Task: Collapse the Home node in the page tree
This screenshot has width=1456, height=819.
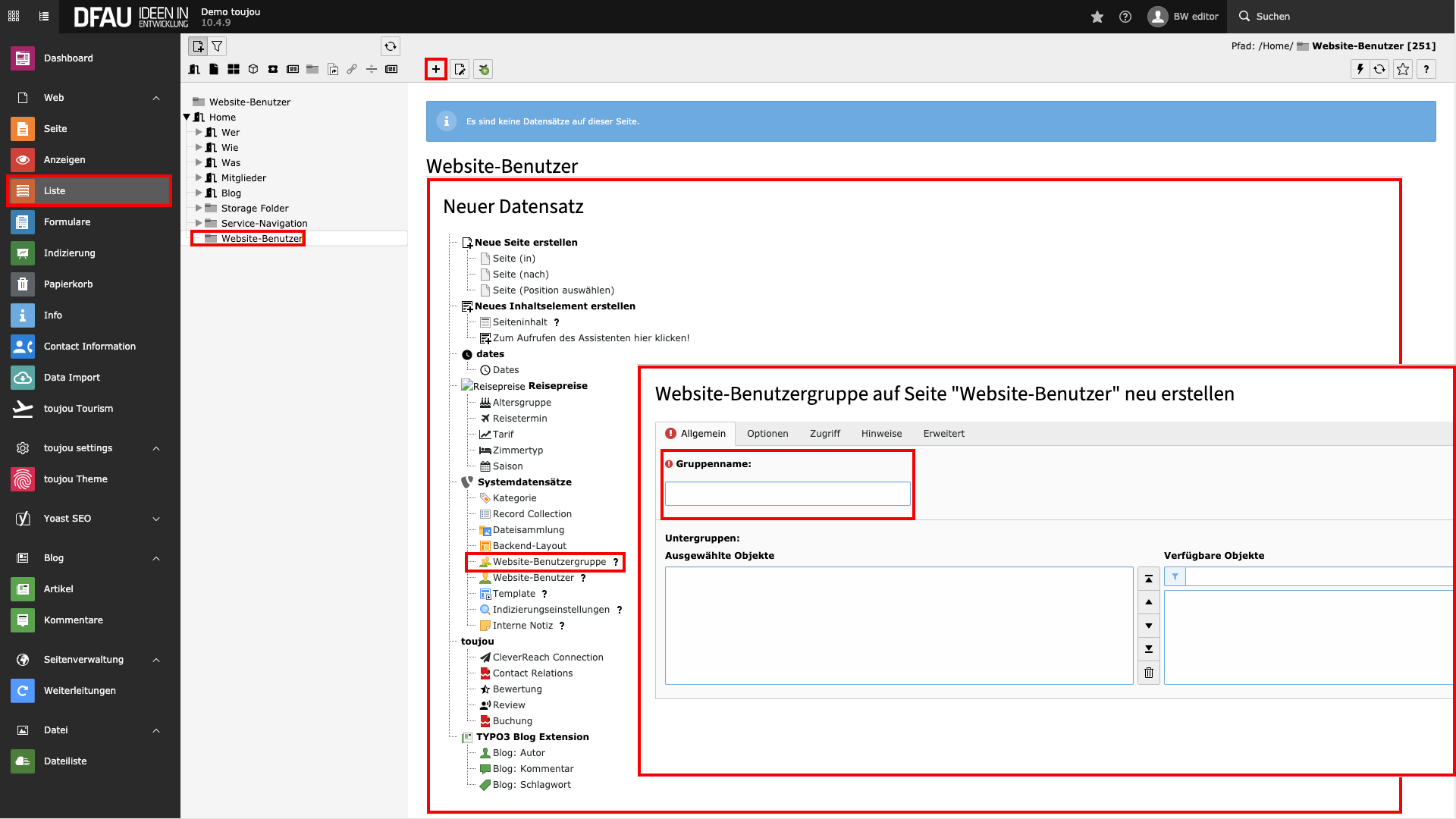Action: [x=187, y=118]
